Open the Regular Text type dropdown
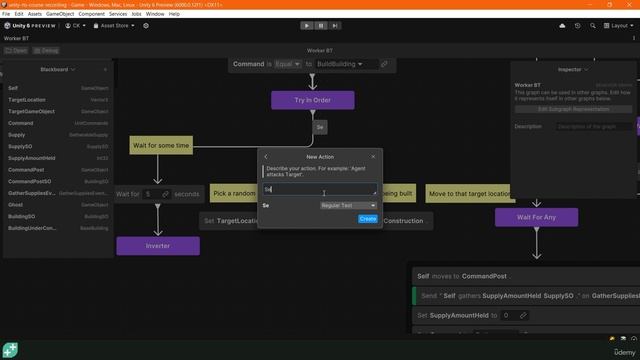 (x=348, y=206)
